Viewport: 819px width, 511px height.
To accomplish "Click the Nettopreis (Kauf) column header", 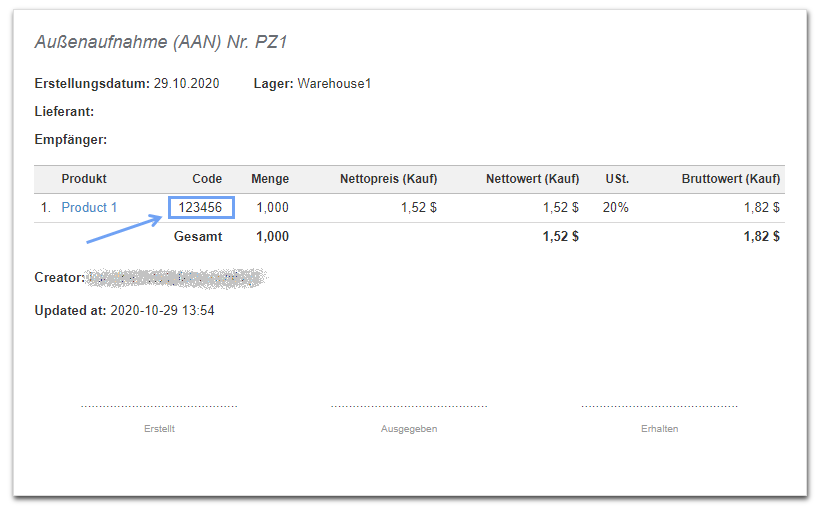I will pyautogui.click(x=389, y=179).
